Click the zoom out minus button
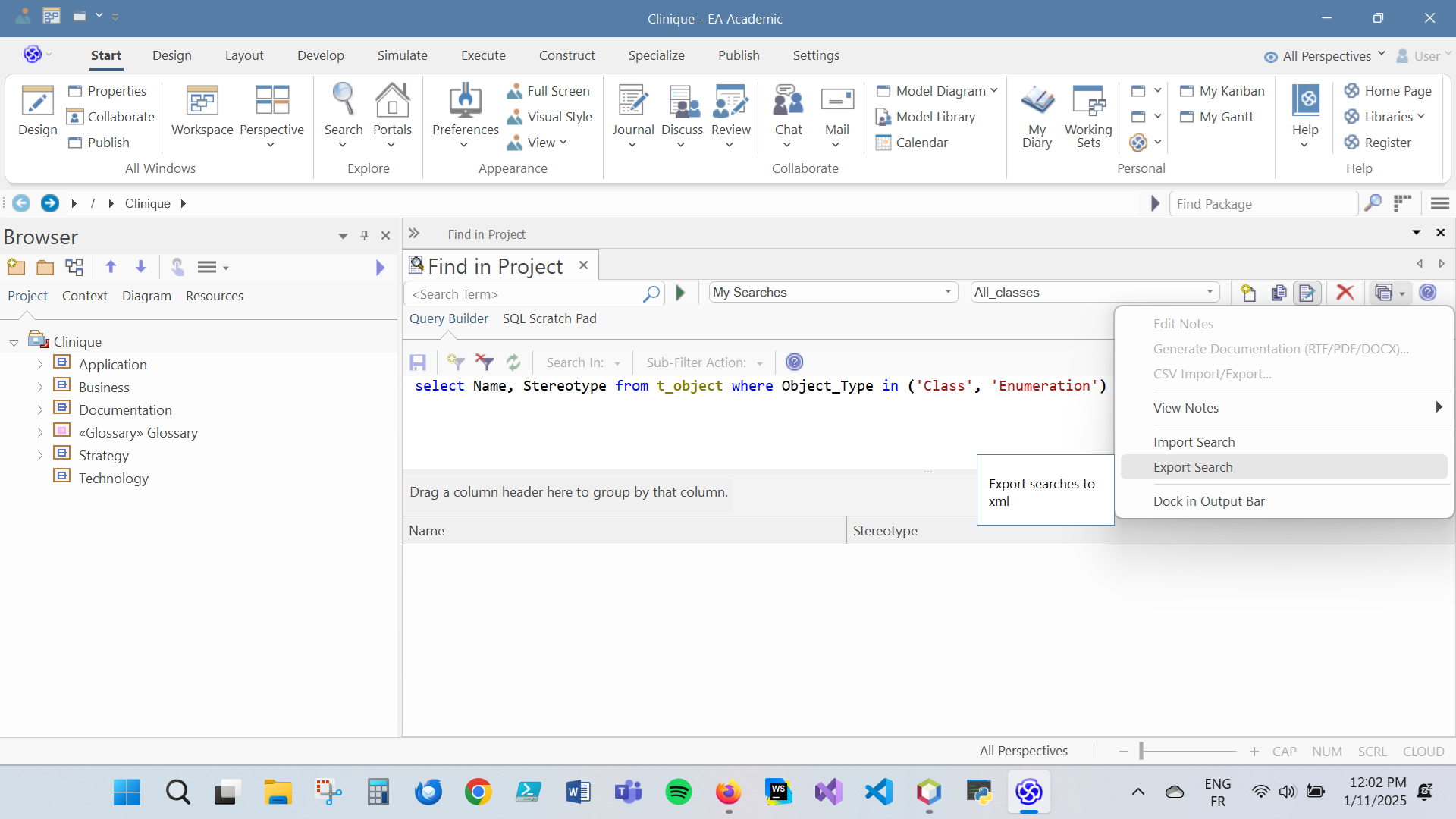This screenshot has height=819, width=1456. (x=1124, y=752)
